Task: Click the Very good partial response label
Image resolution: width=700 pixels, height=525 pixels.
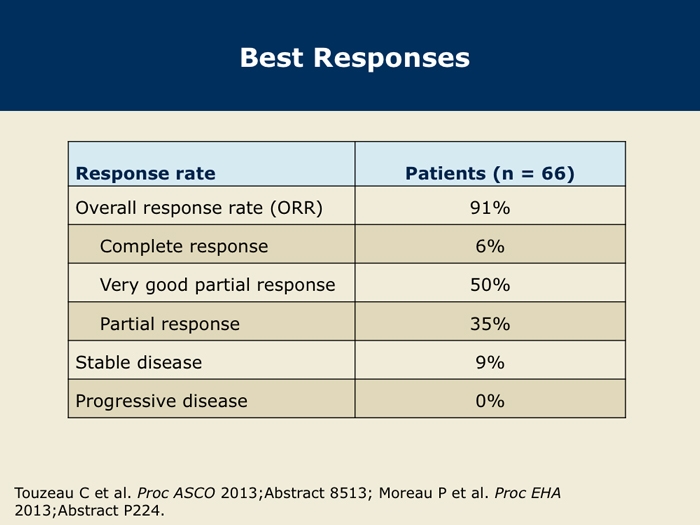Action: coord(217,285)
